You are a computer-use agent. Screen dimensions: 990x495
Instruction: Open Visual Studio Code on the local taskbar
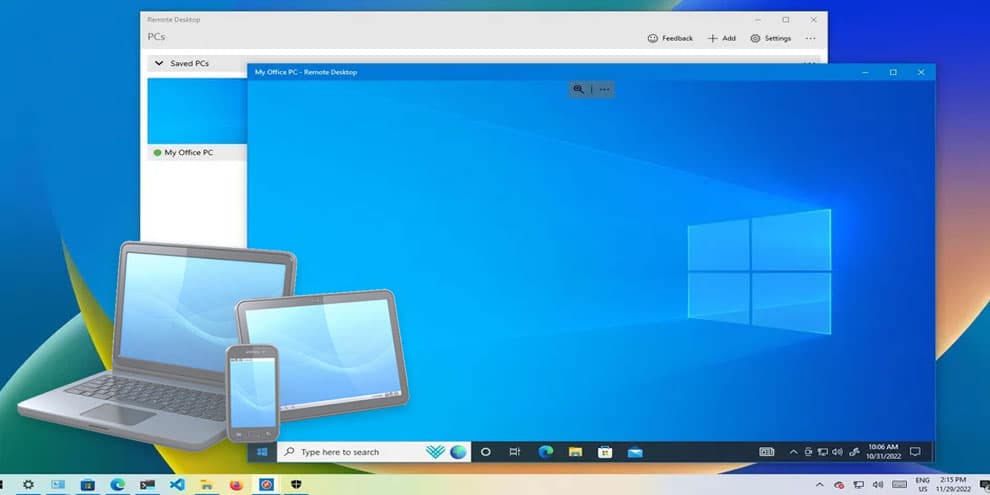point(177,485)
